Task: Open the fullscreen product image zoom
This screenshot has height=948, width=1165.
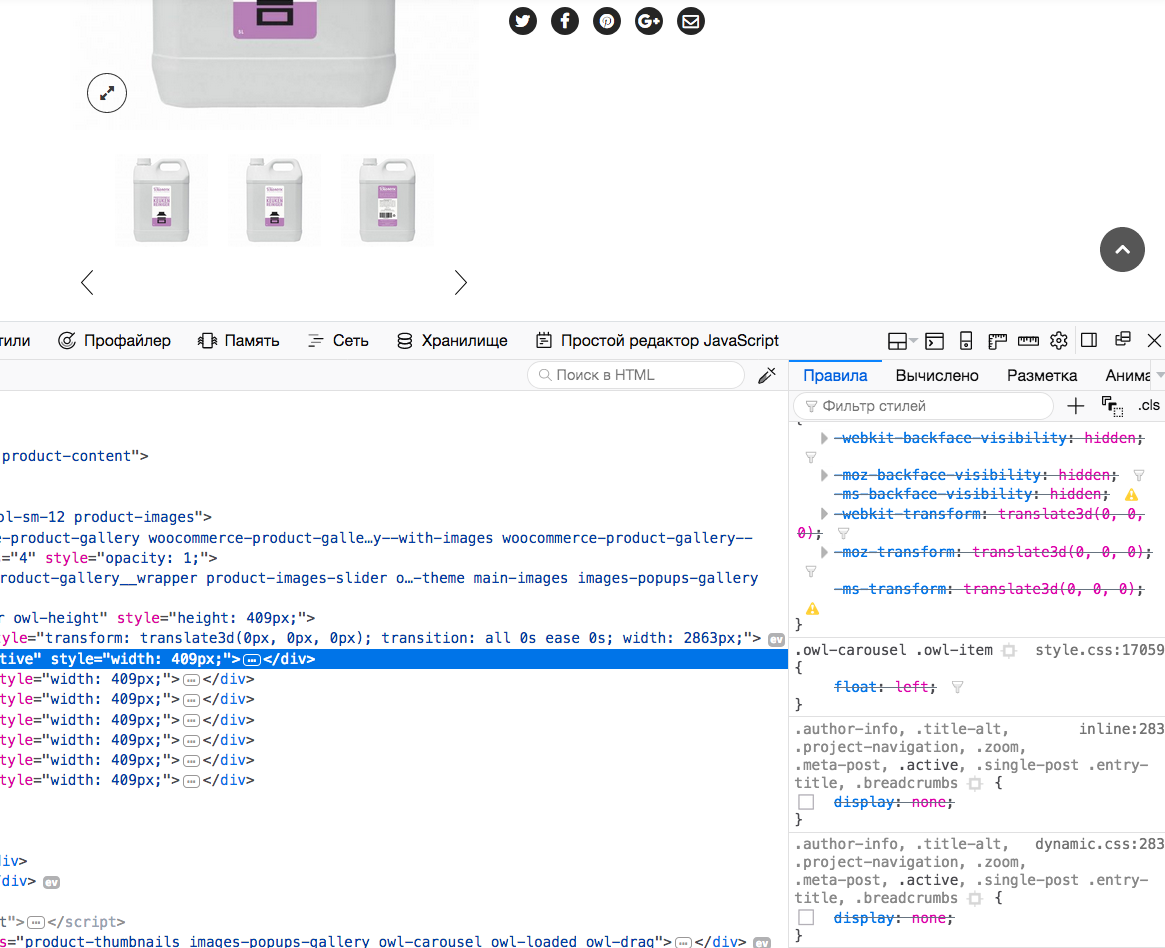Action: coord(107,93)
